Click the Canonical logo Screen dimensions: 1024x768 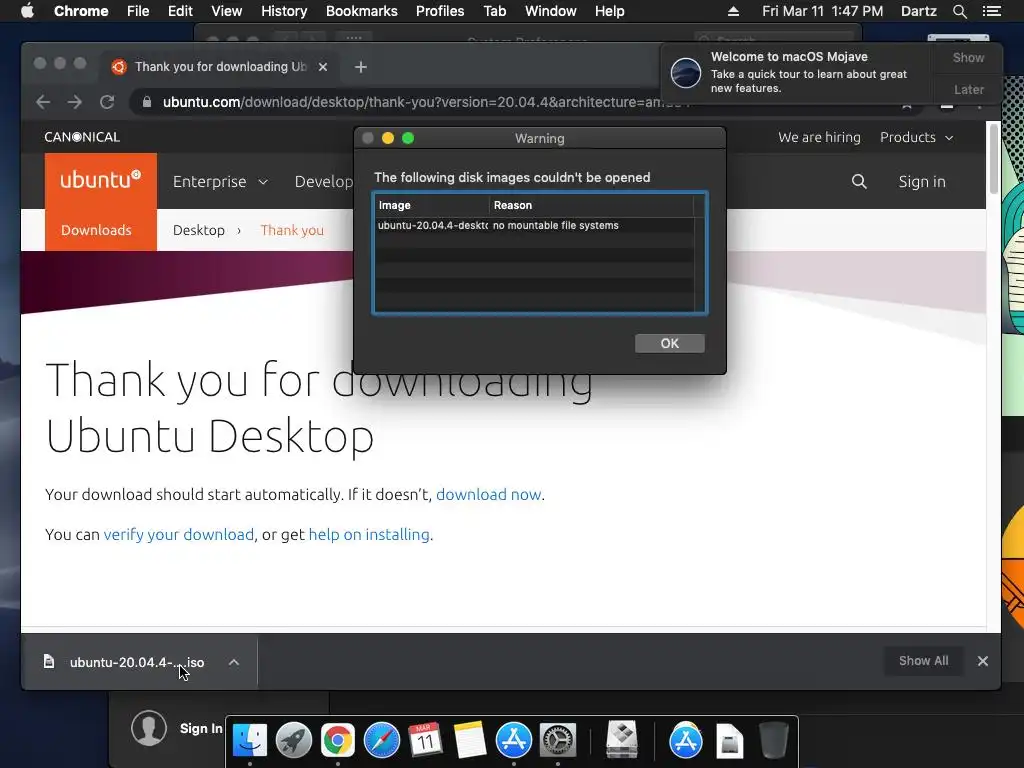click(x=82, y=137)
